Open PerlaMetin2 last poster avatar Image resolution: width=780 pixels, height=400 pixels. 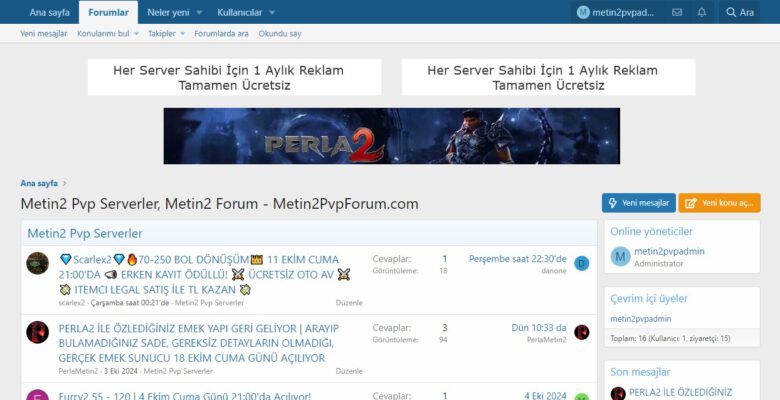[x=582, y=332]
